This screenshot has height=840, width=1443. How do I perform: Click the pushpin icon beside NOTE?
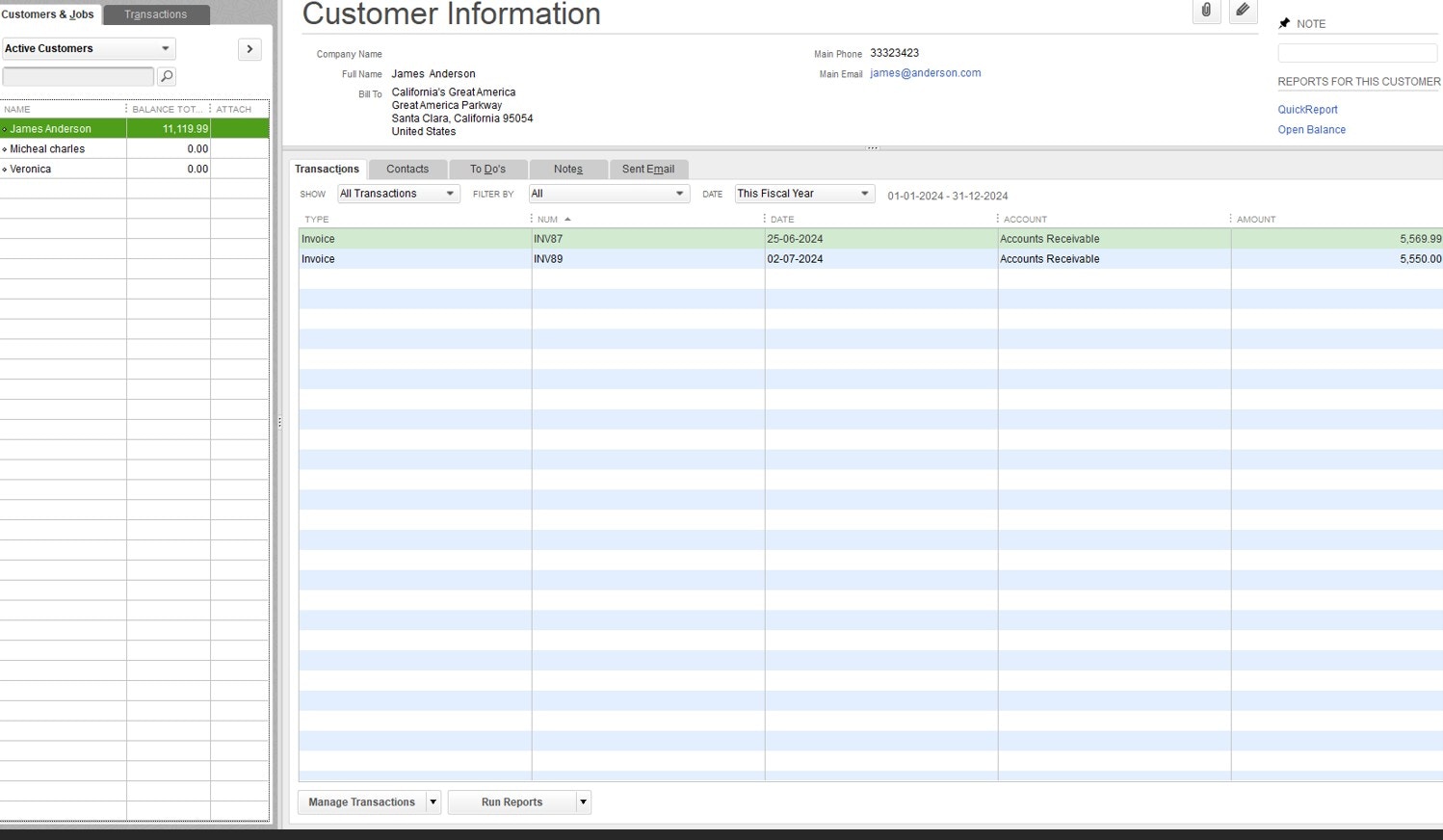[x=1284, y=23]
